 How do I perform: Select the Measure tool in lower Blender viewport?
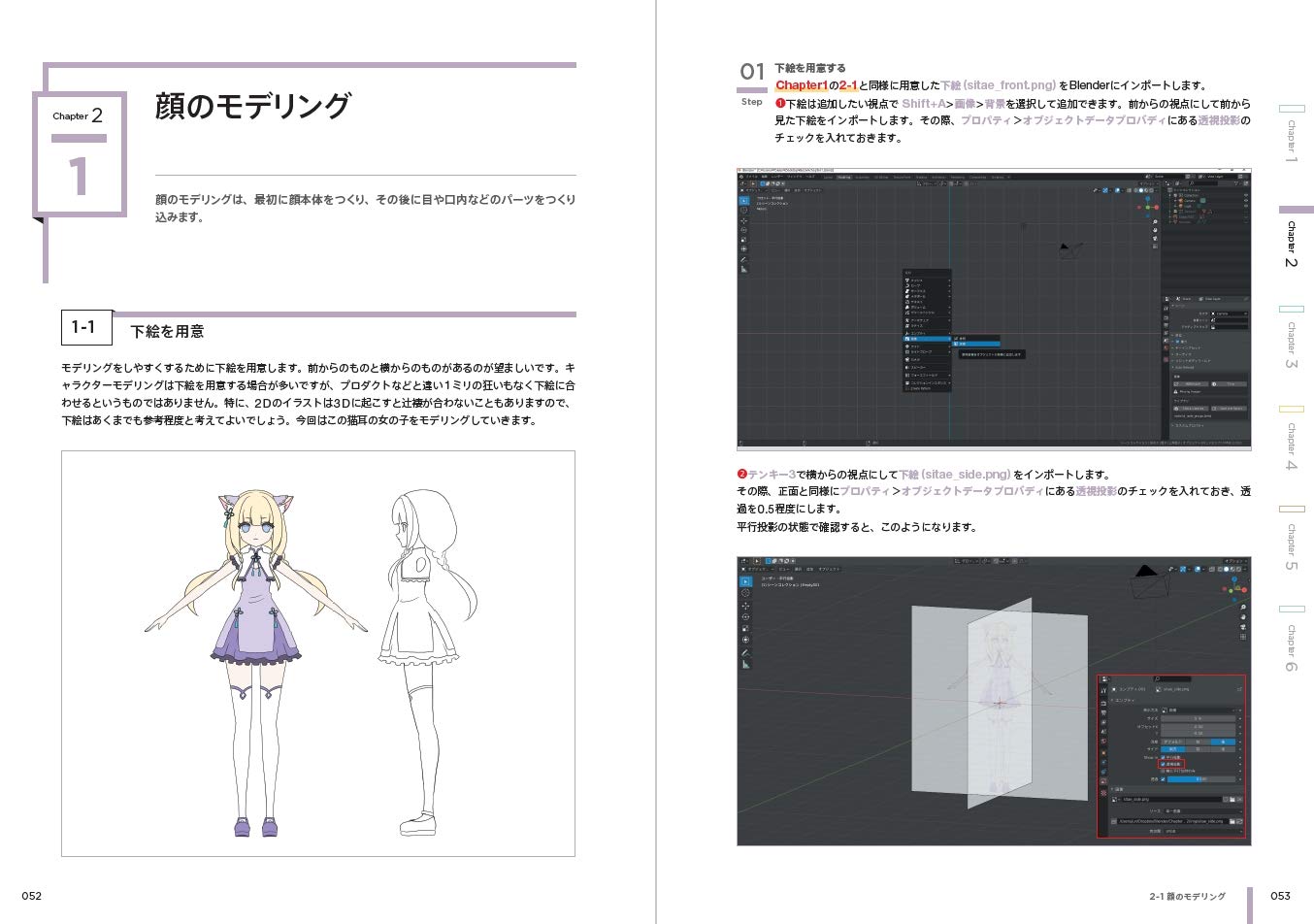[745, 665]
